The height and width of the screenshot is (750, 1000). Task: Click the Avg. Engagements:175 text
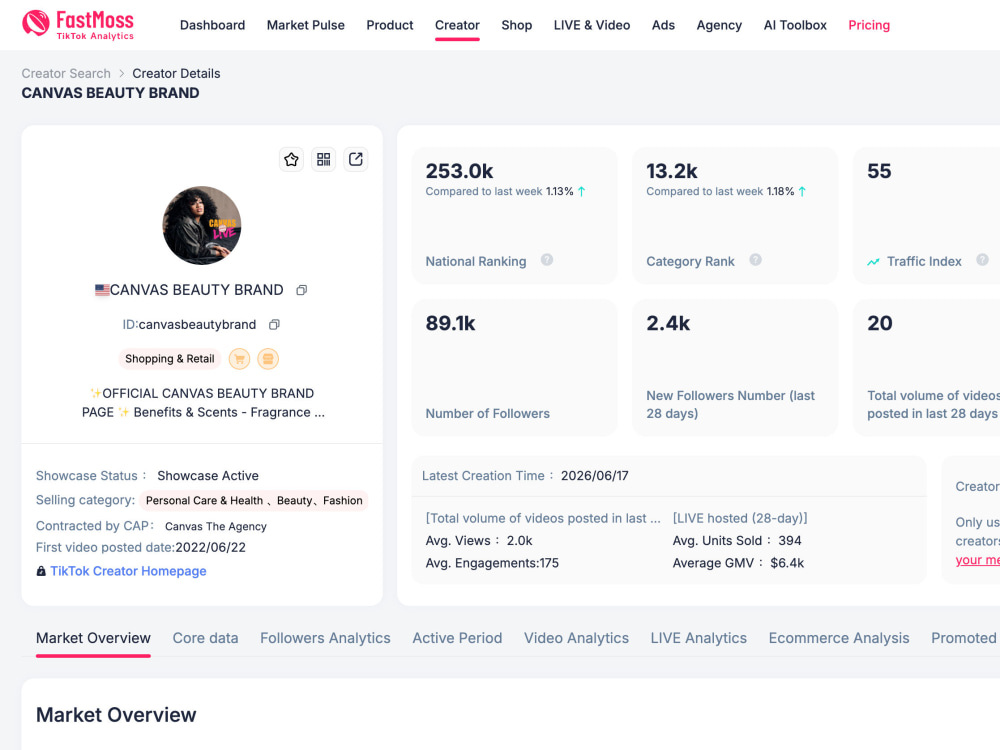click(x=492, y=563)
